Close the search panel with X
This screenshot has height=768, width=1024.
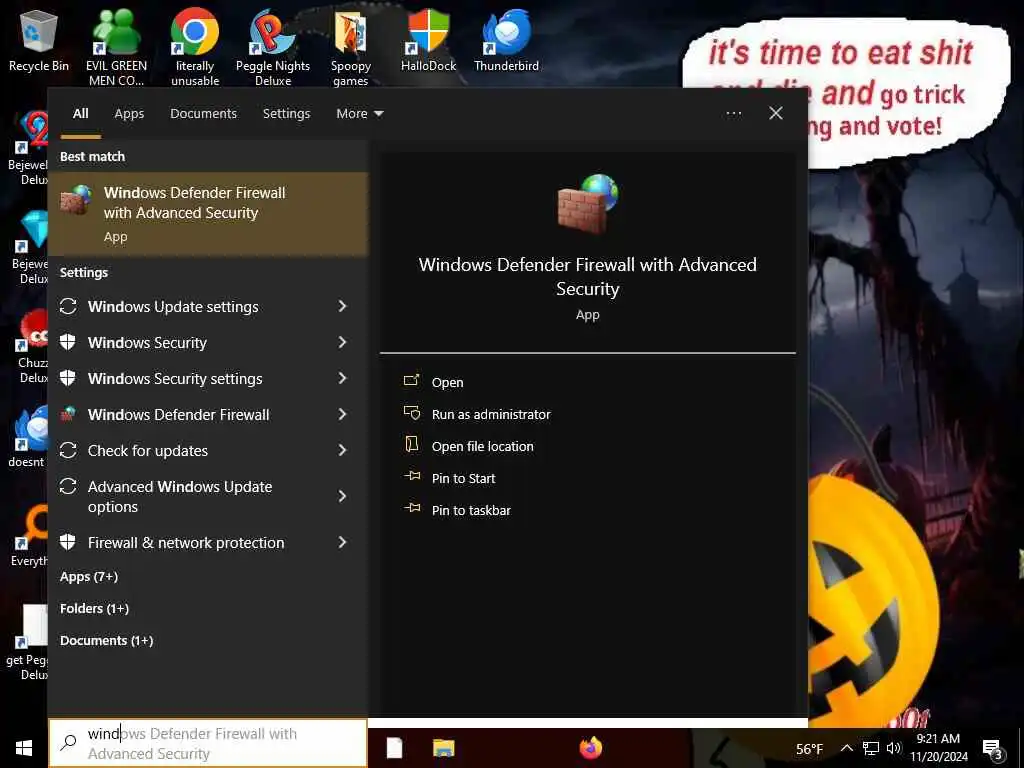click(776, 114)
